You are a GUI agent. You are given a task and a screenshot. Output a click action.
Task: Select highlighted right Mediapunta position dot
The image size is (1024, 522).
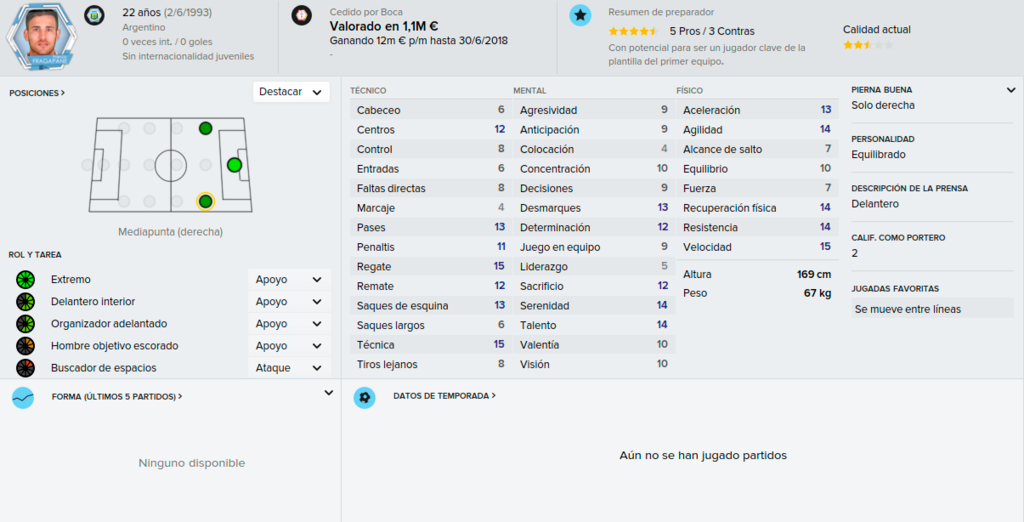point(206,201)
